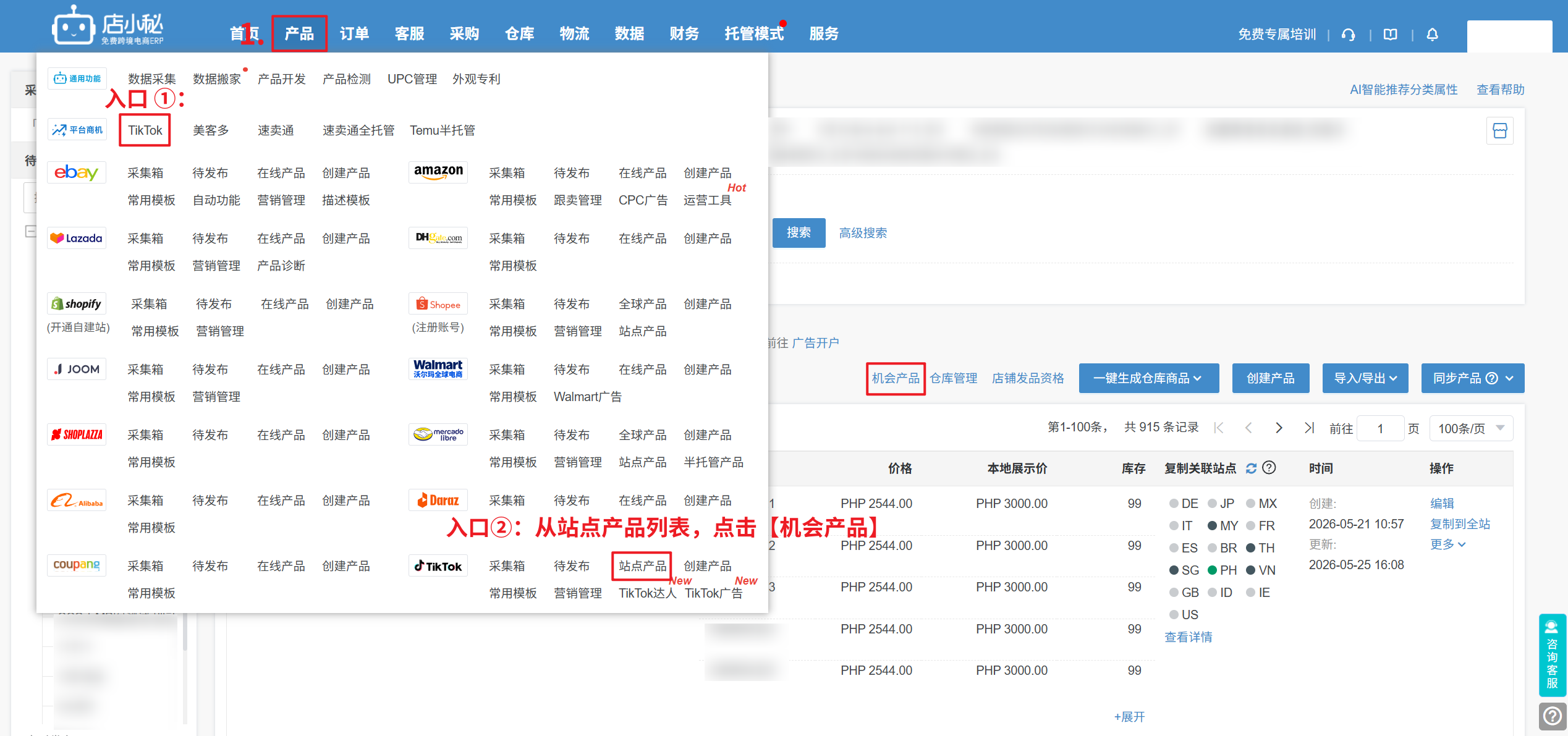Go to last page of records

[x=1308, y=428]
